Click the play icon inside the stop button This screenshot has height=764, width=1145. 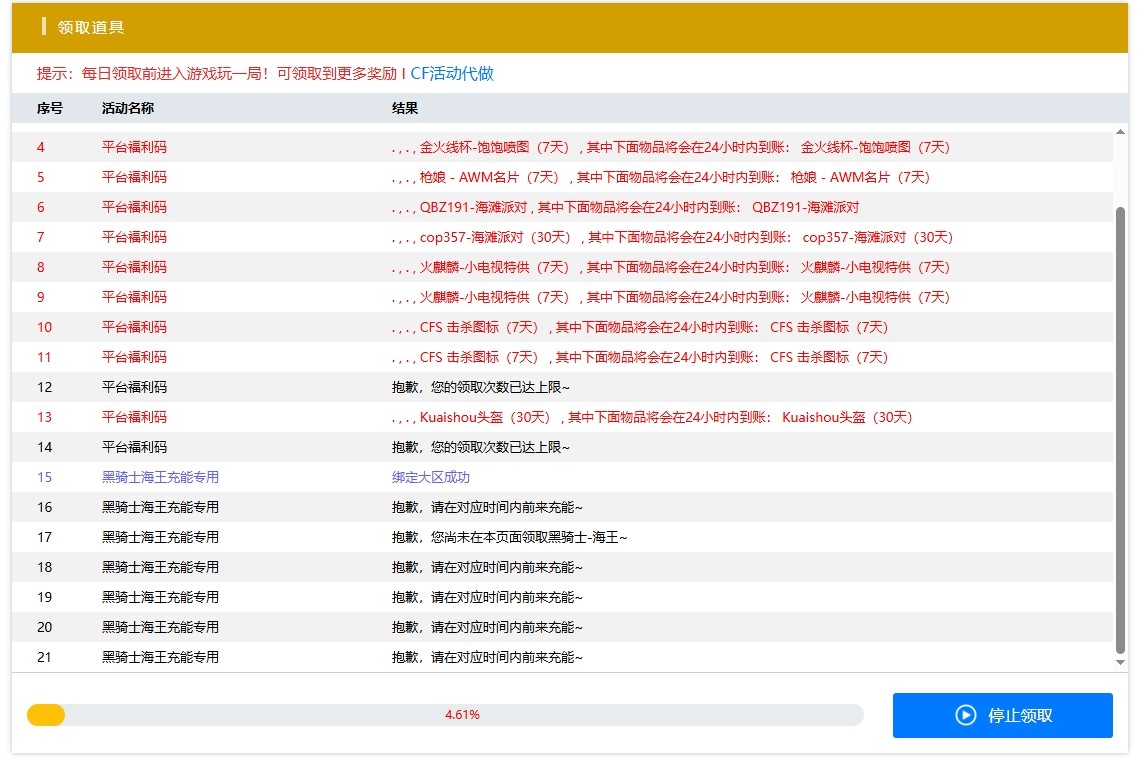pos(965,715)
